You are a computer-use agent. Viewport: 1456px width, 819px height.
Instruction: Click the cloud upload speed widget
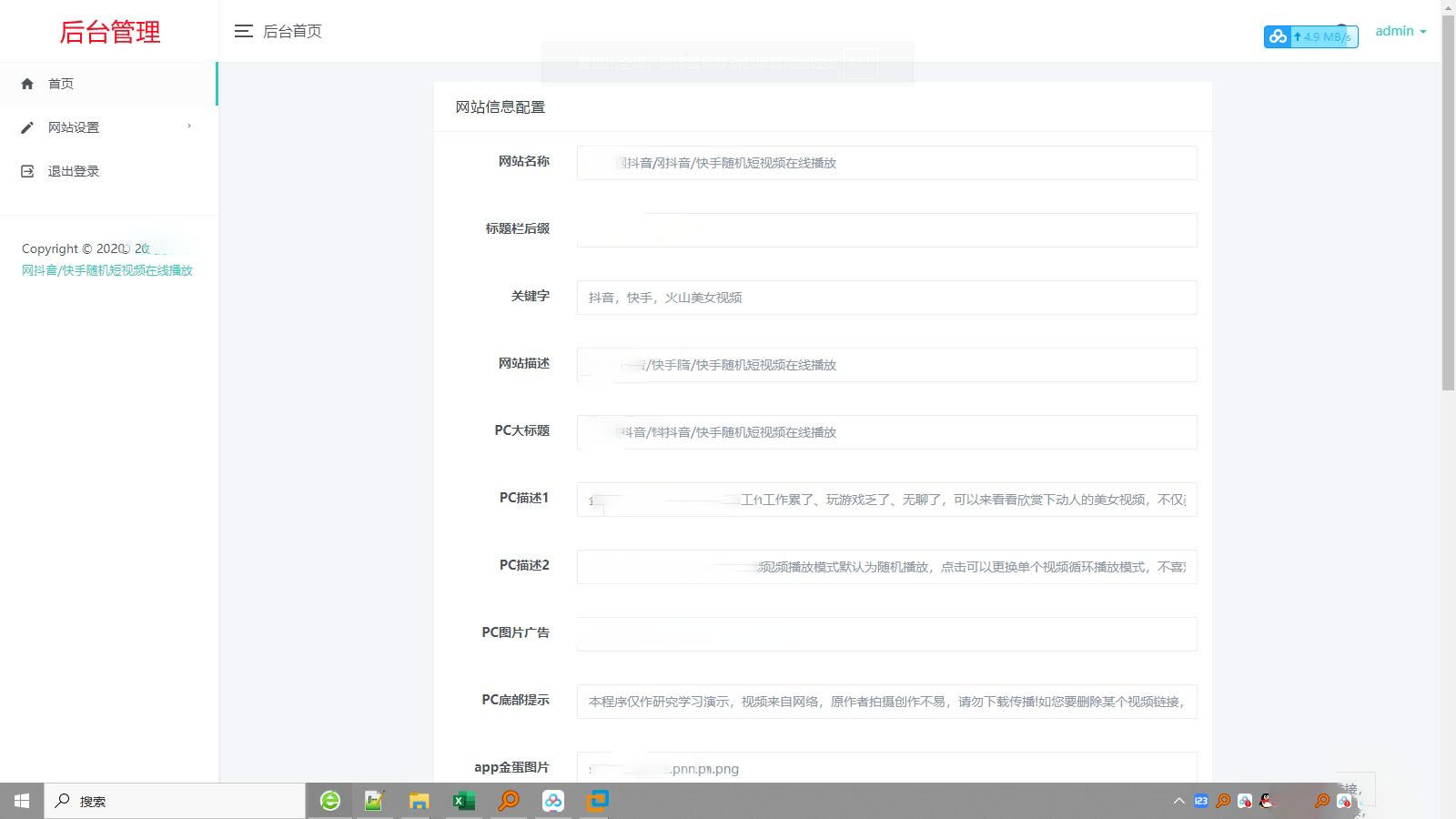(x=1310, y=36)
